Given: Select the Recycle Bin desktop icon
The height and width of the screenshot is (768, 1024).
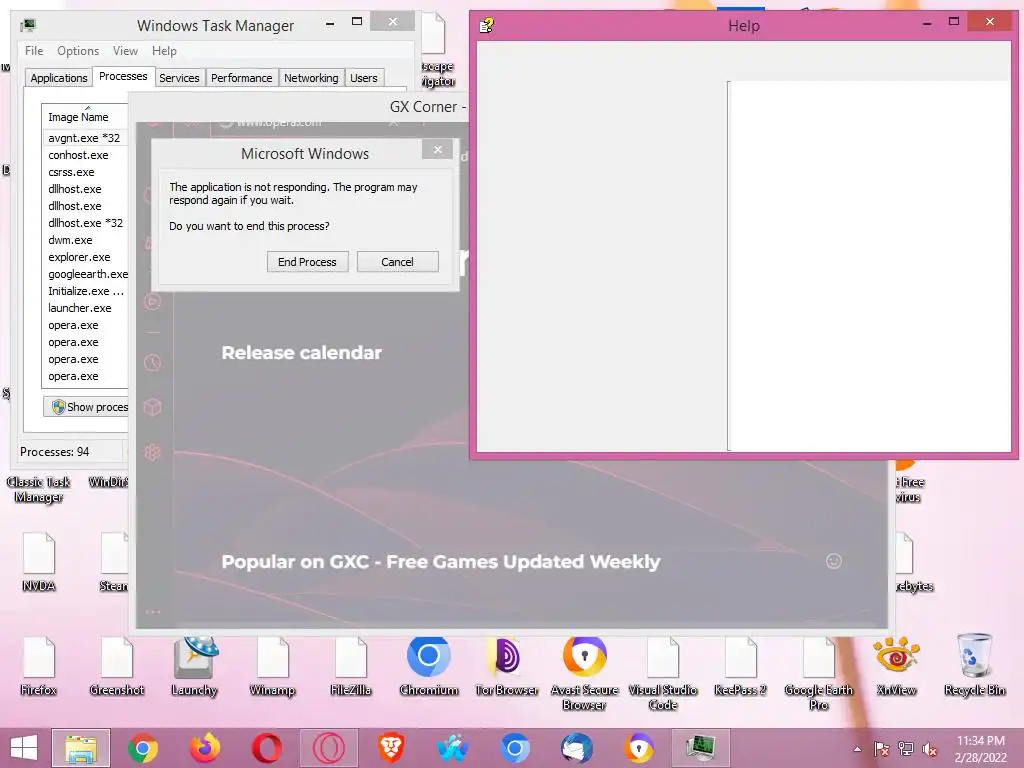Looking at the screenshot, I should pos(974,664).
